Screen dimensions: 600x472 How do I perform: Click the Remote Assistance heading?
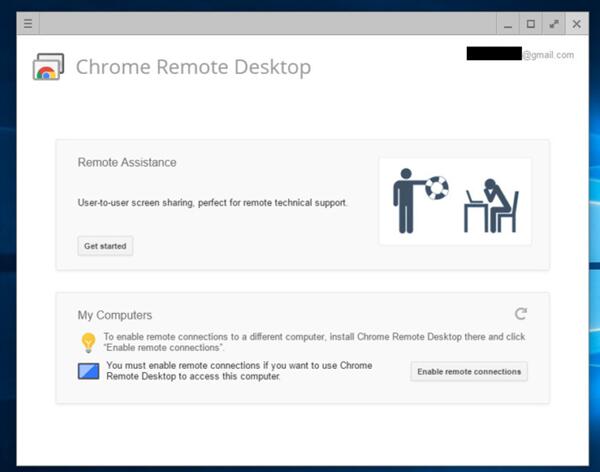[x=127, y=162]
